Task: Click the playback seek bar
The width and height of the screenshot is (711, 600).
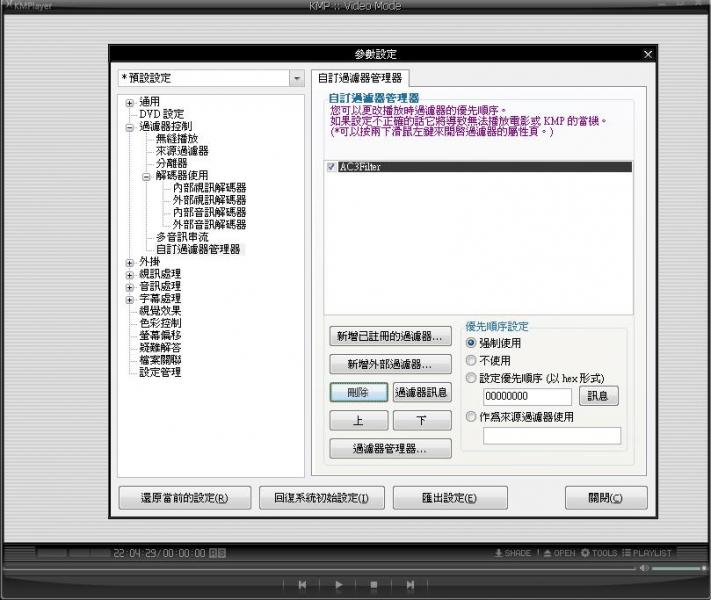Action: pos(320,568)
